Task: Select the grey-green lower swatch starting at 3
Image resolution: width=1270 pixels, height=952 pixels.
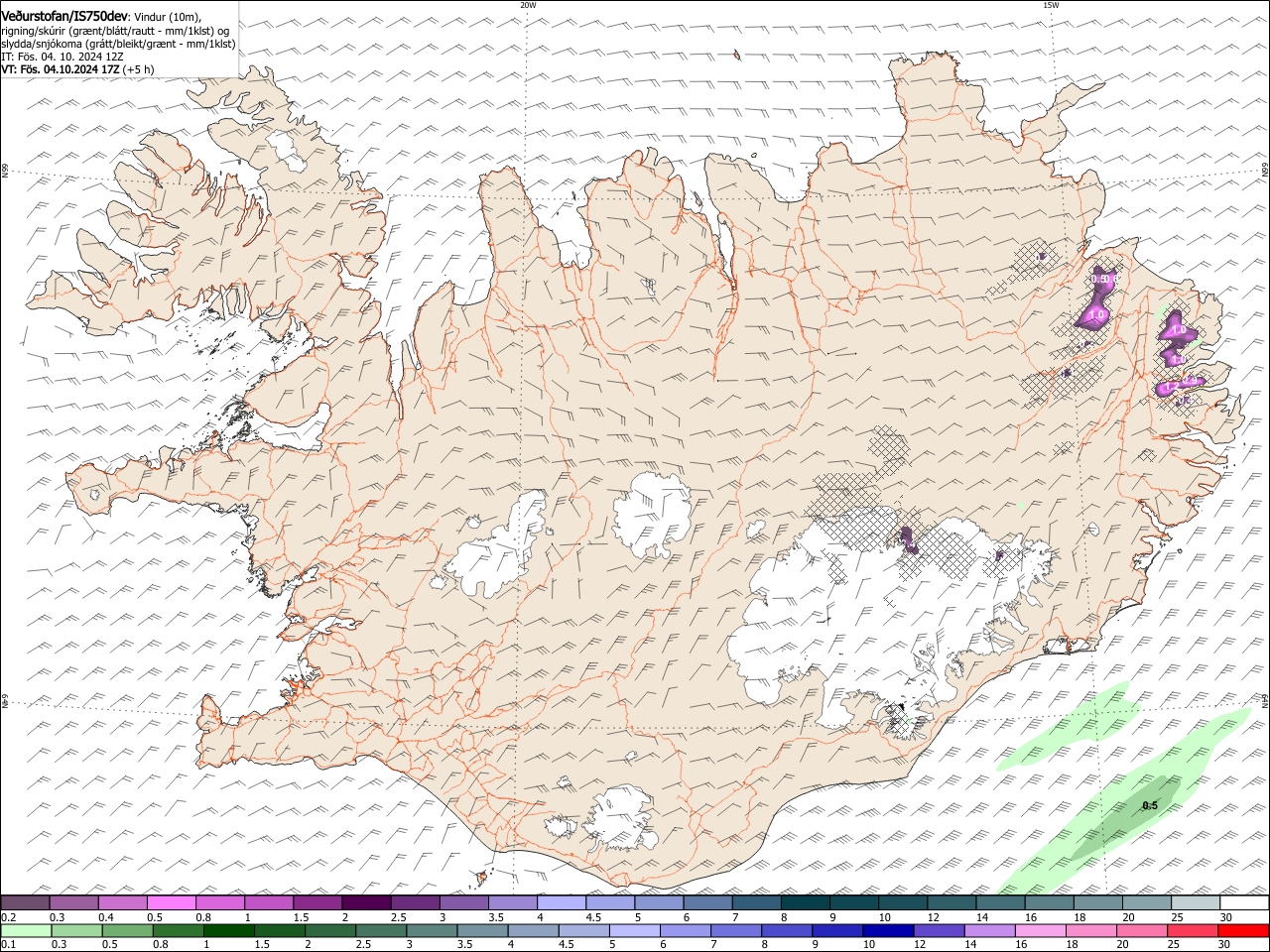Action: pos(432,931)
